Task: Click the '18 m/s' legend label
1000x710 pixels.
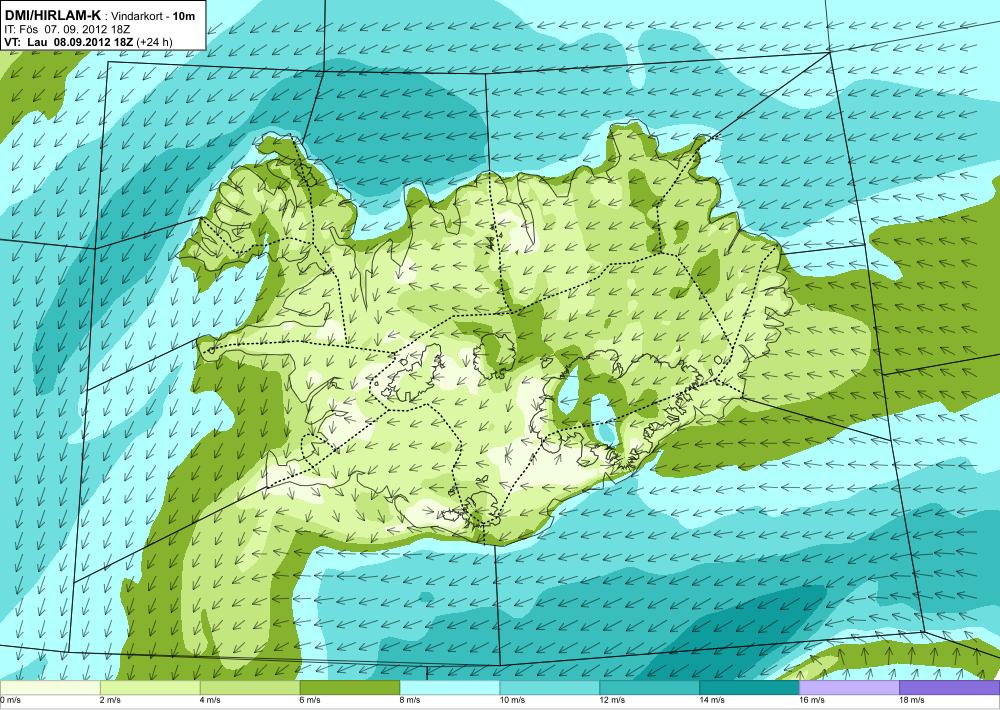Action: tap(913, 700)
